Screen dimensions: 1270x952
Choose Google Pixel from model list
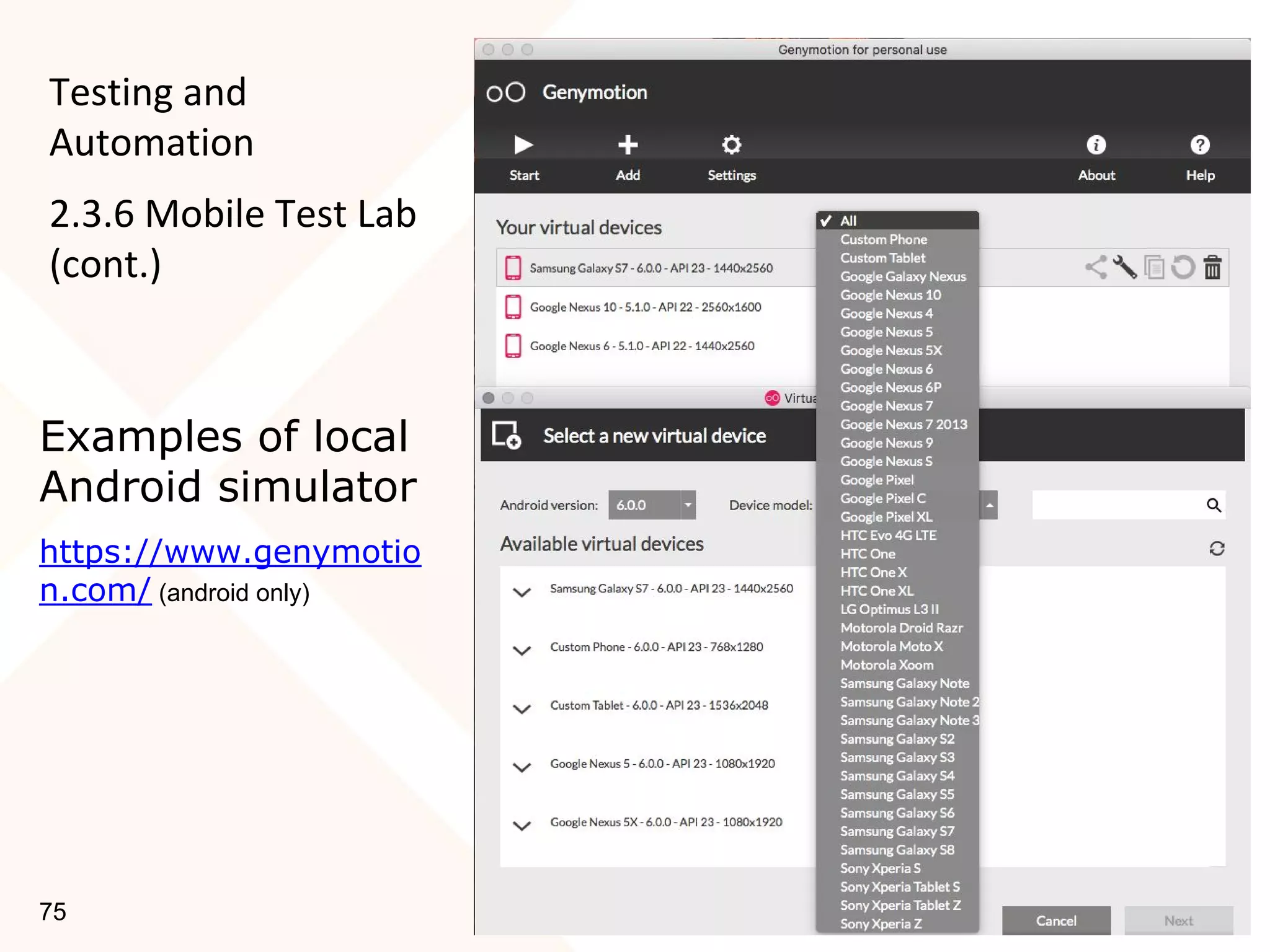pos(897,480)
